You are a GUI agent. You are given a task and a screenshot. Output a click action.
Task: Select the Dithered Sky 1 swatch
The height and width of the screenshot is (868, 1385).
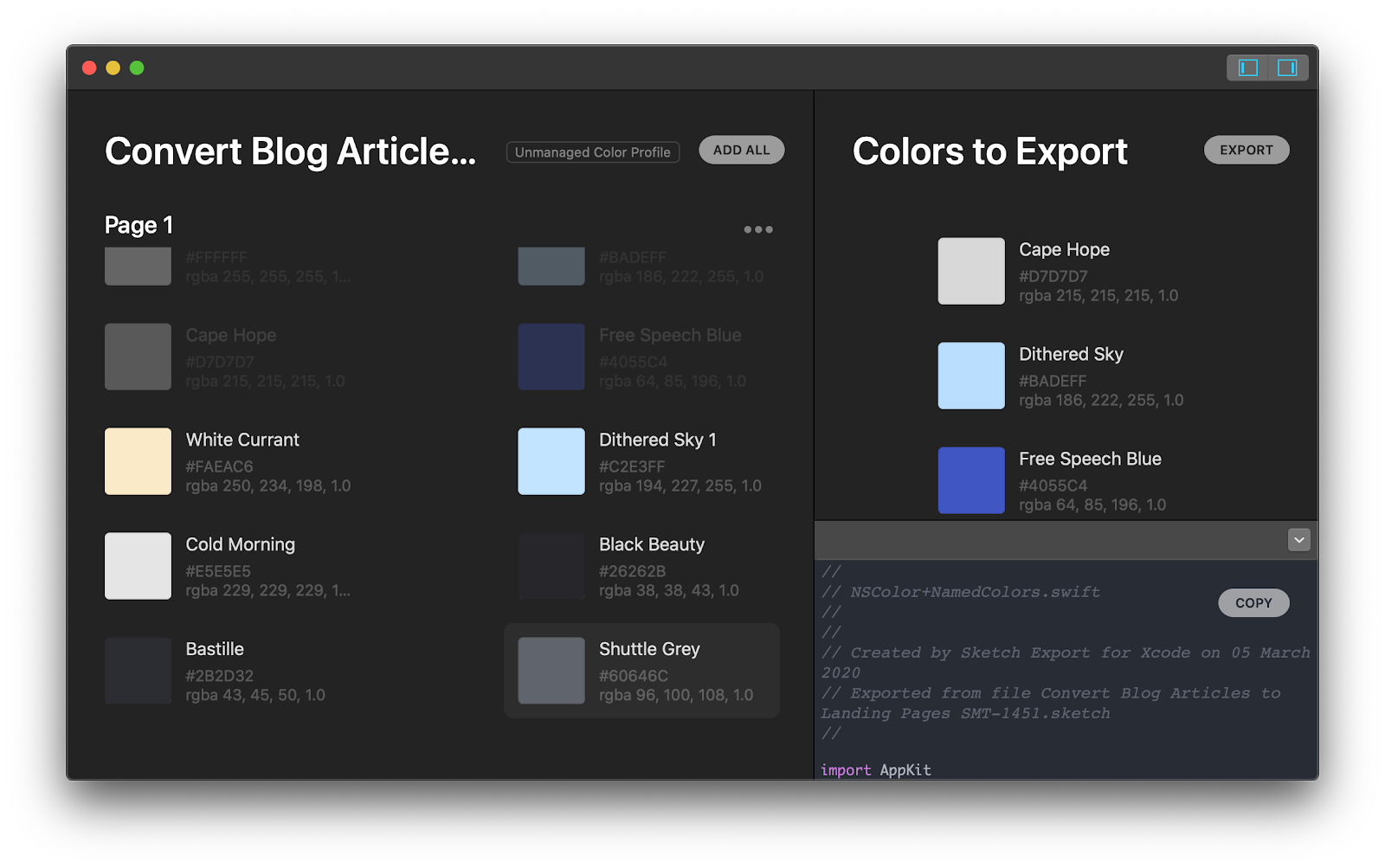pyautogui.click(x=551, y=461)
